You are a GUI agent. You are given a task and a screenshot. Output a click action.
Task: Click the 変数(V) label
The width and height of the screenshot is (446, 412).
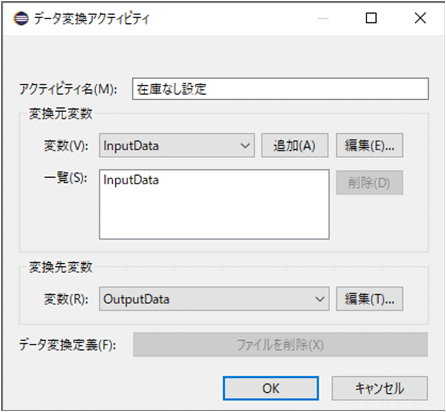point(66,146)
